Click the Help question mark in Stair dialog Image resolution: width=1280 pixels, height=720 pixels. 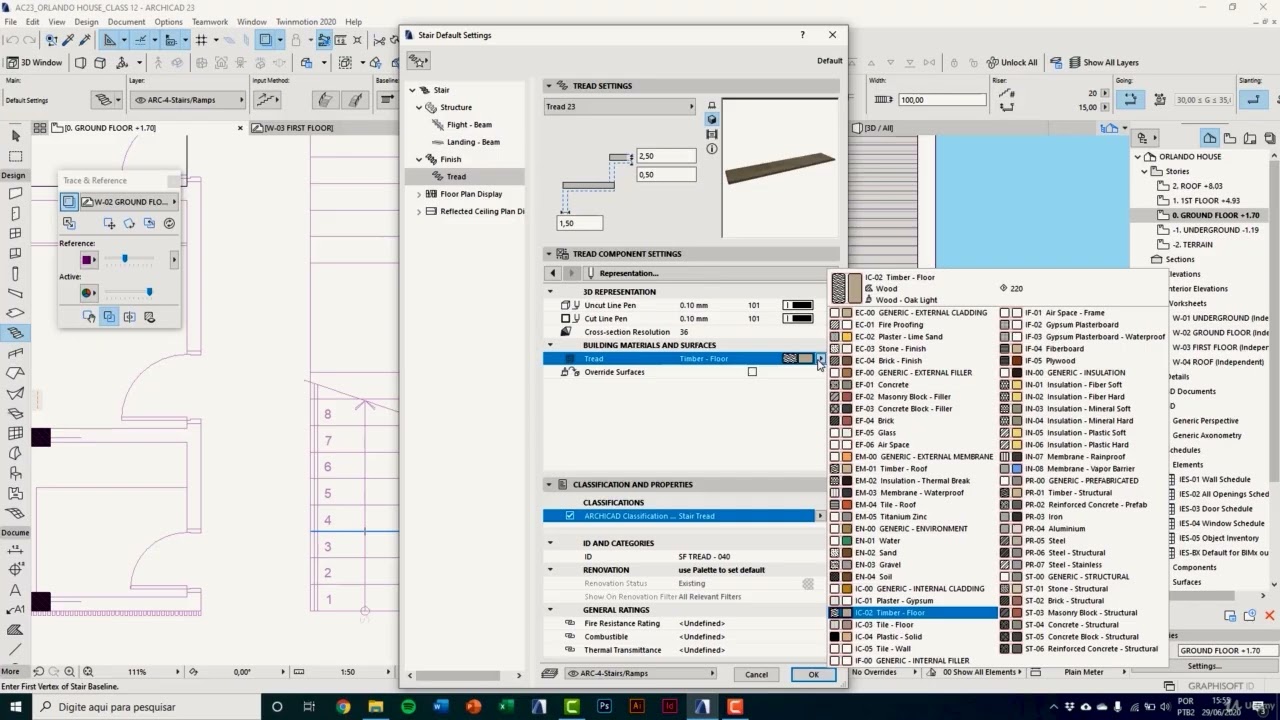(802, 35)
